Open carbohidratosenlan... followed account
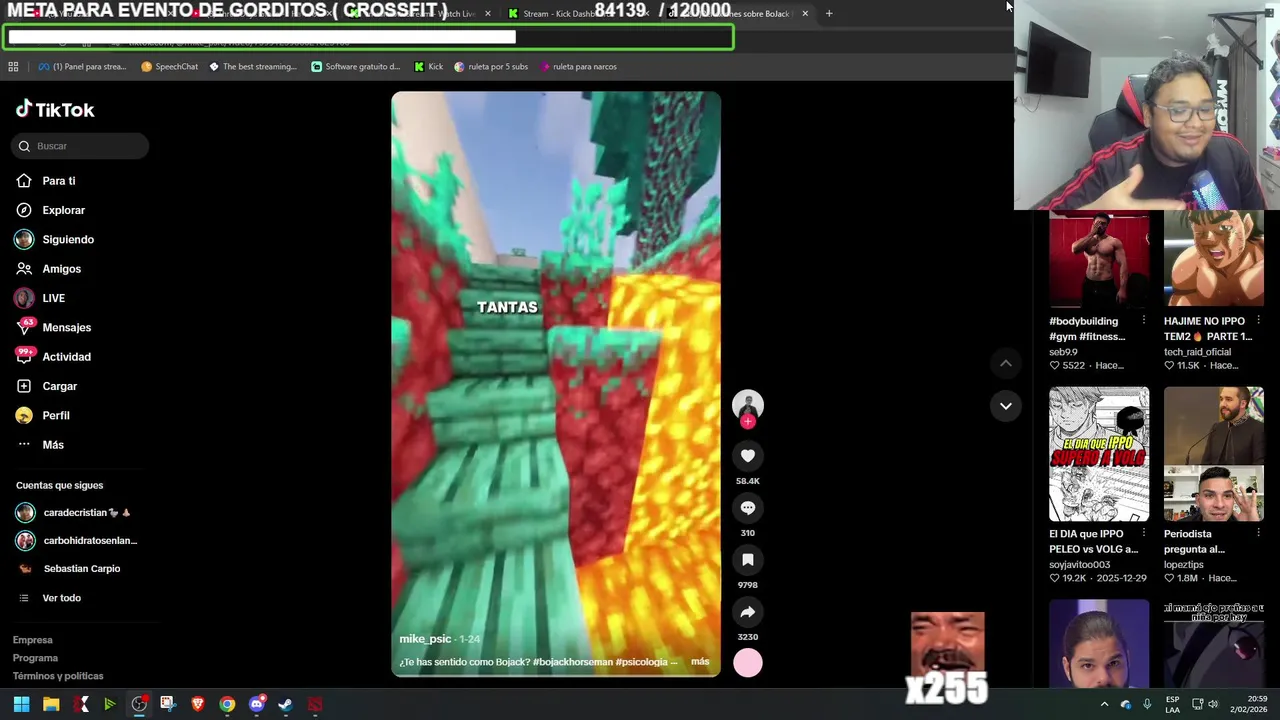 (x=77, y=541)
